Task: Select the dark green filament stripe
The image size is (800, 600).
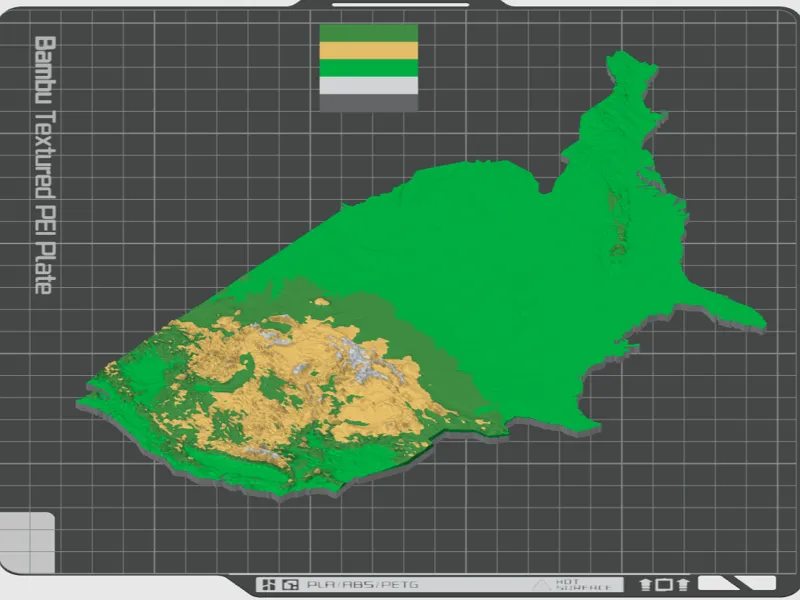Action: [x=368, y=33]
